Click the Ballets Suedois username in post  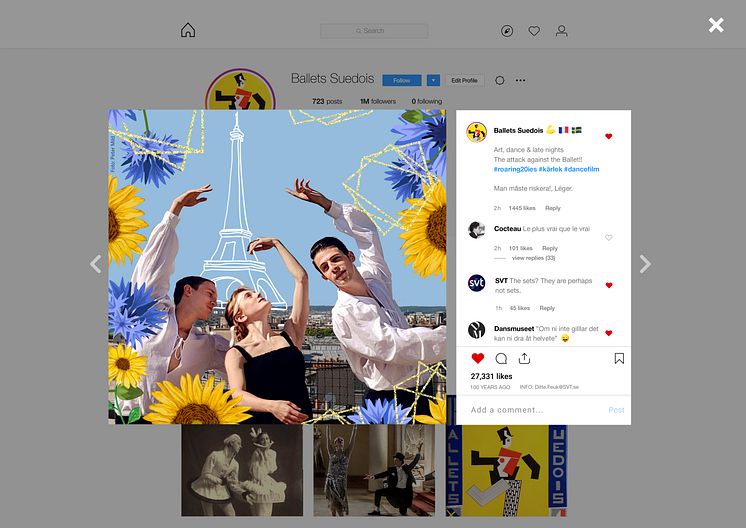click(518, 130)
